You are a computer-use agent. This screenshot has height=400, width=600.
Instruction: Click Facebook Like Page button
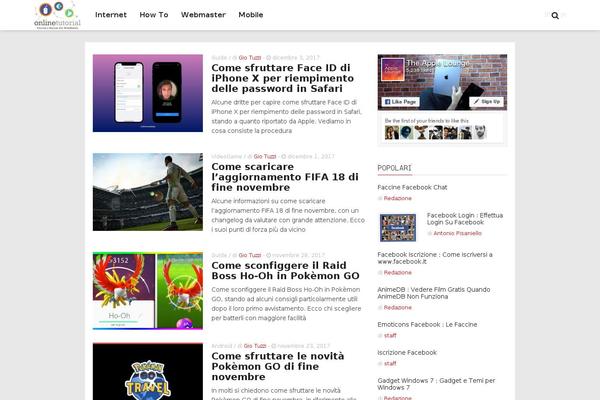tap(400, 102)
